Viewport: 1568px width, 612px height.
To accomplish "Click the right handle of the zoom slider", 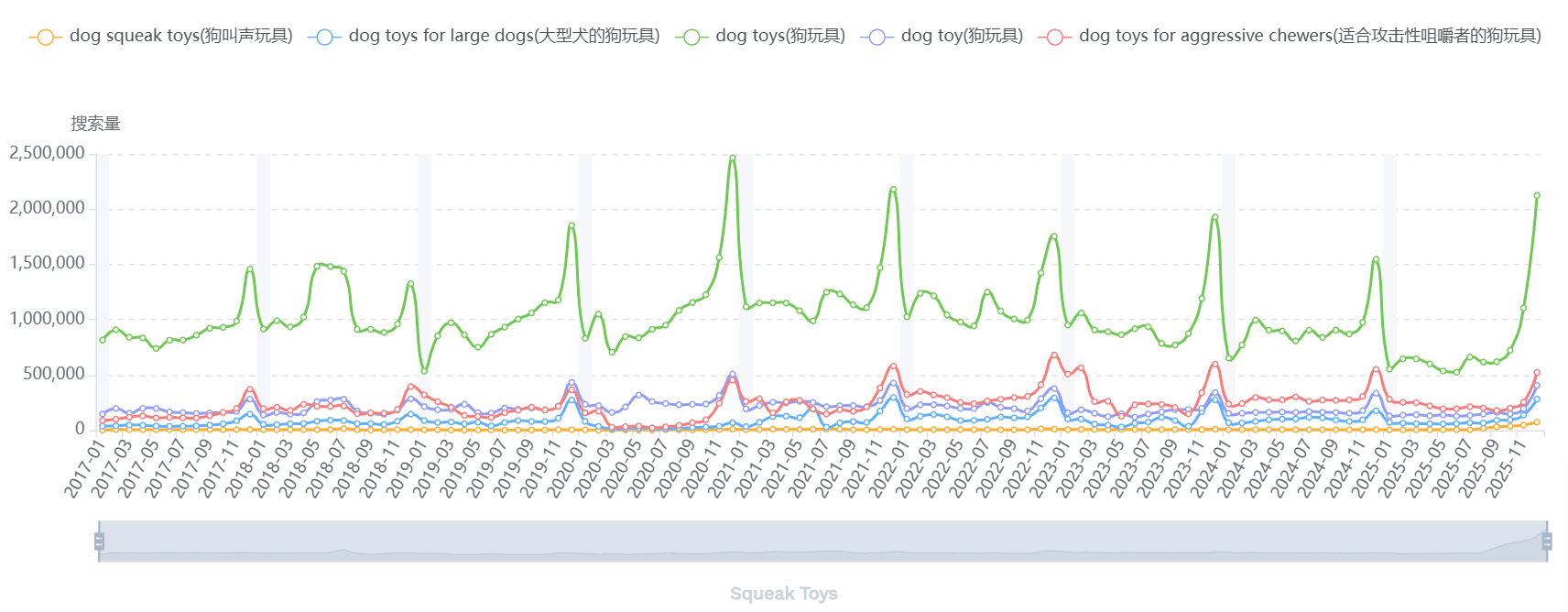I will (x=1547, y=541).
